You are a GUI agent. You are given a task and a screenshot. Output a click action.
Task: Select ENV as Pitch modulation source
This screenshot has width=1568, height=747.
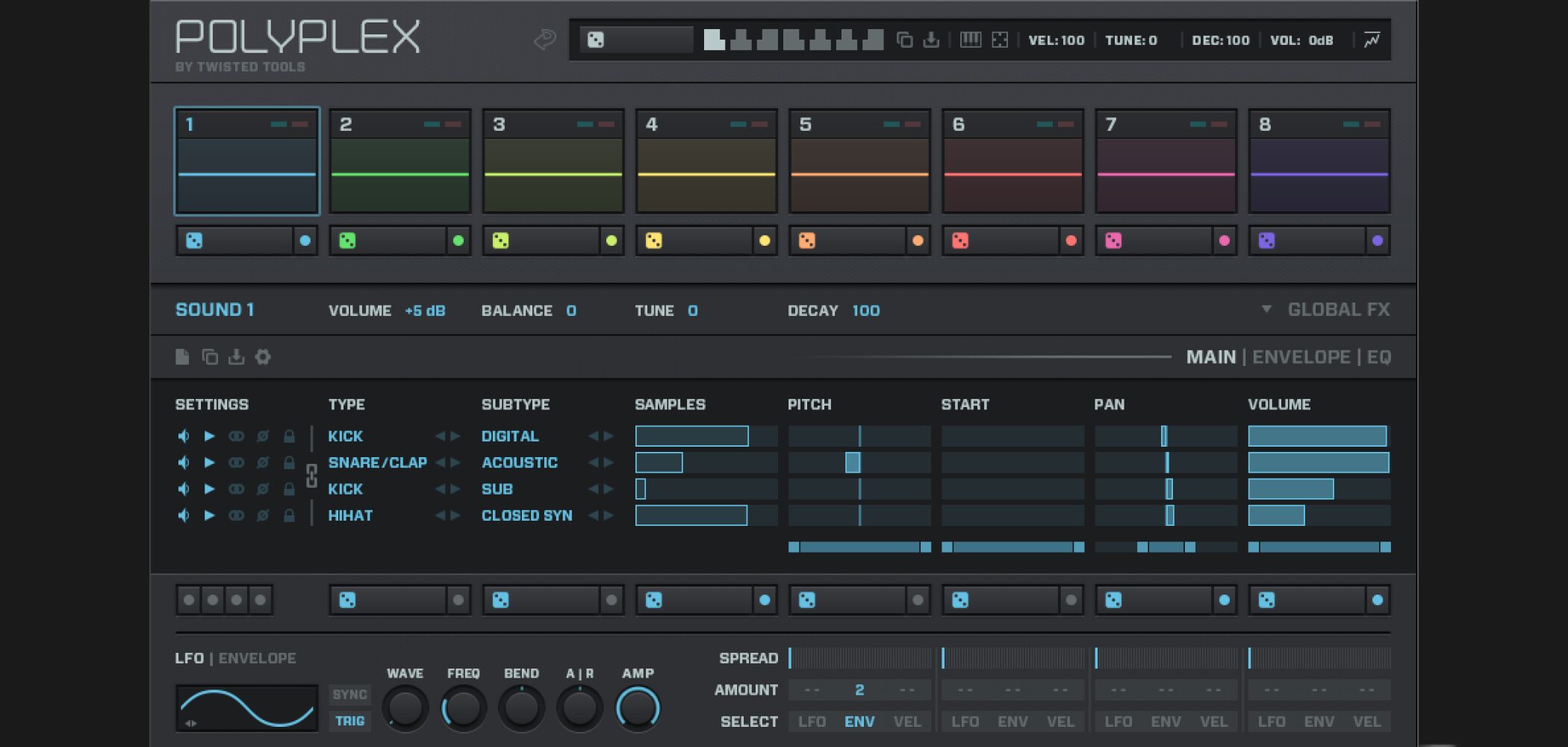(859, 722)
